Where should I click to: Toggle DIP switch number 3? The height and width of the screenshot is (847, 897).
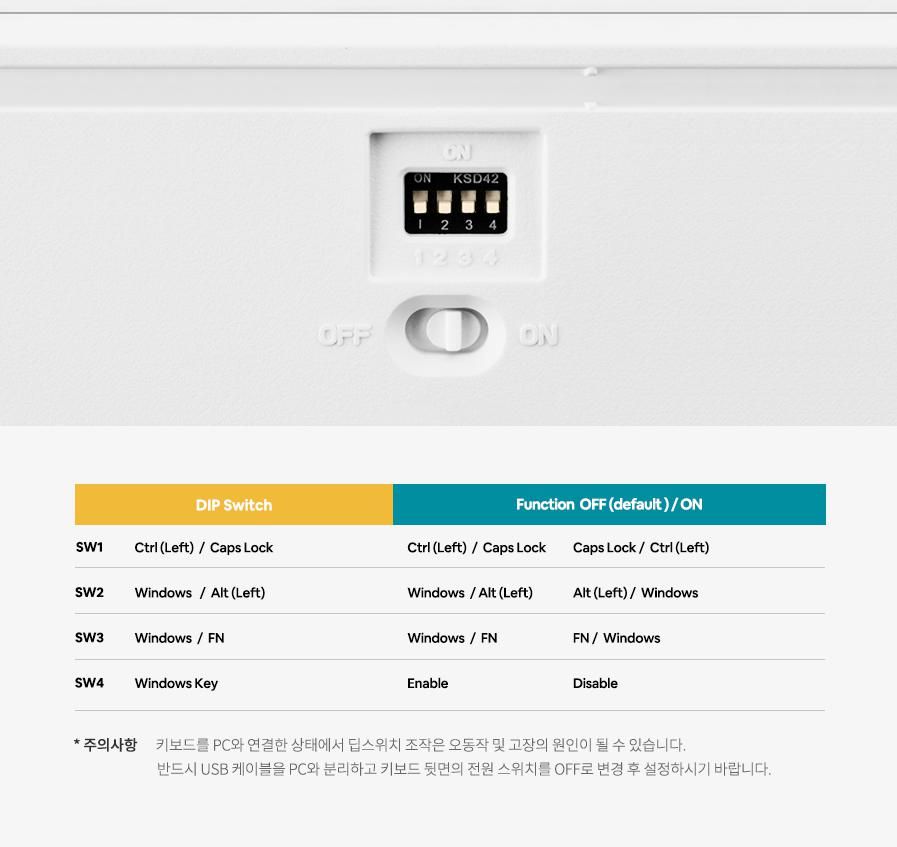click(x=468, y=202)
